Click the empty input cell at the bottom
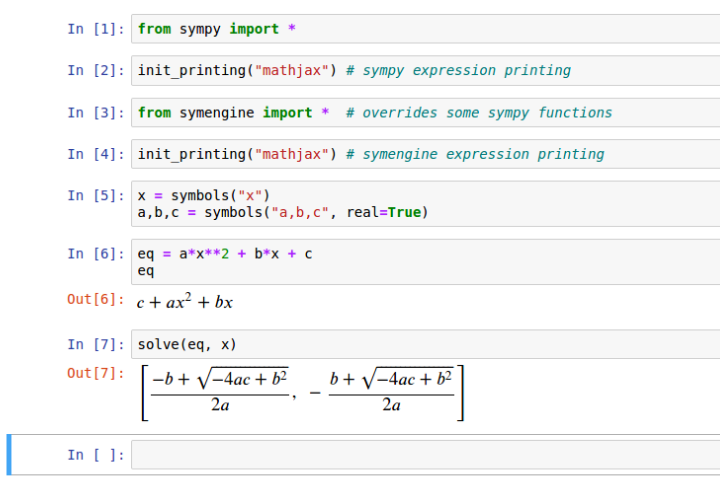This screenshot has width=720, height=480. (x=425, y=455)
